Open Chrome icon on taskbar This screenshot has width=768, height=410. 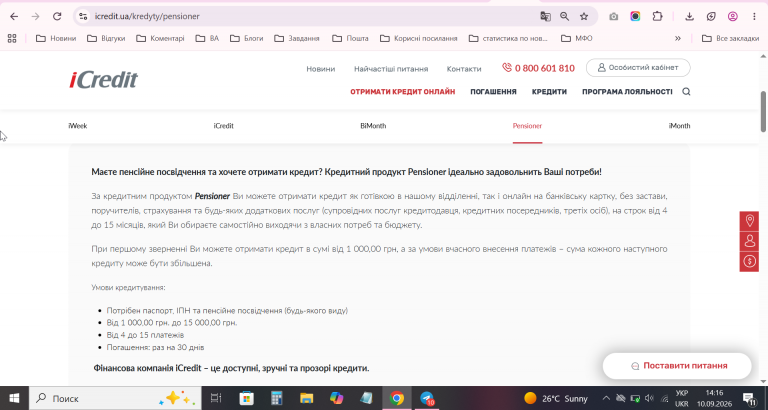[397, 398]
